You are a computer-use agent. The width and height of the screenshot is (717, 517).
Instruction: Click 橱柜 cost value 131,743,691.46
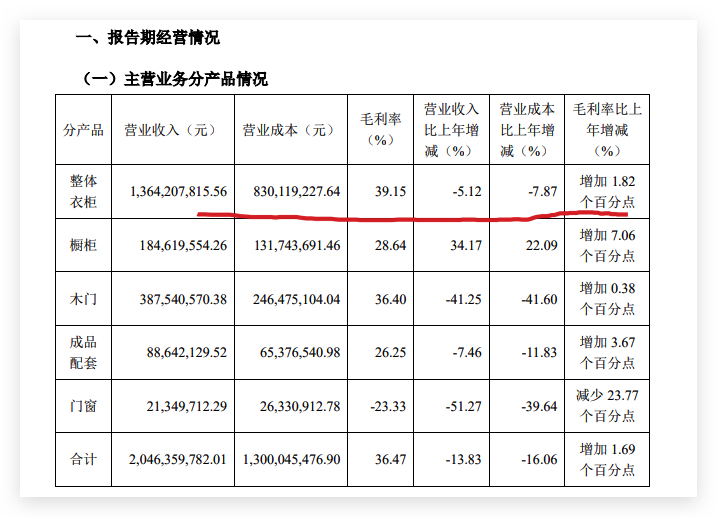(x=291, y=245)
